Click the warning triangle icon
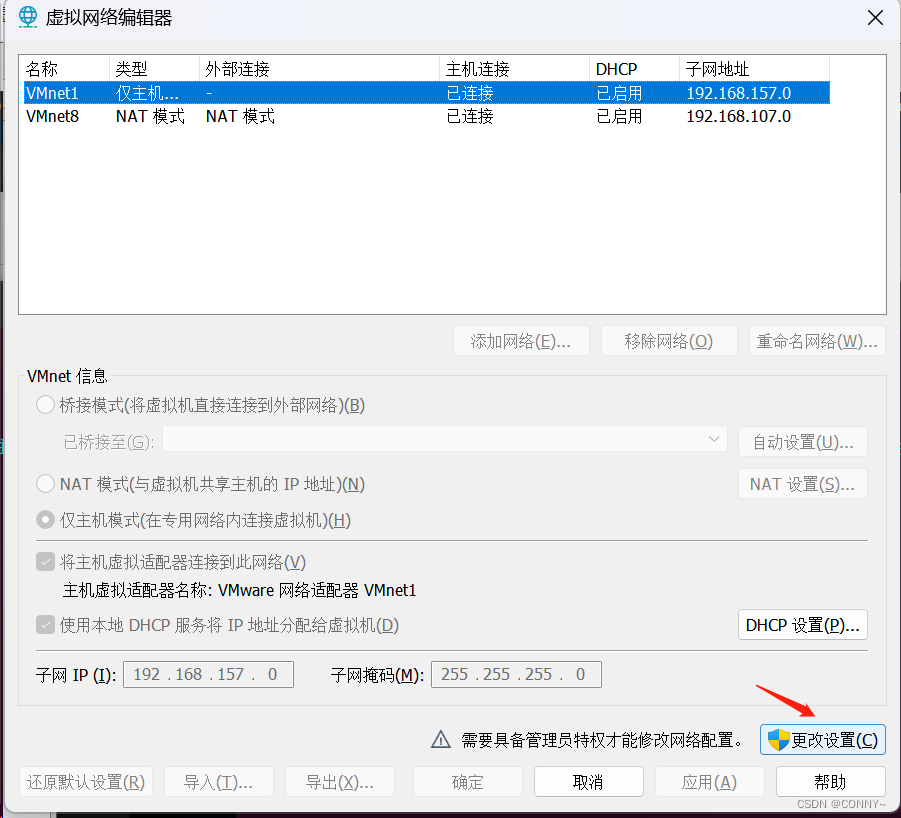Viewport: 901px width, 818px height. (441, 739)
